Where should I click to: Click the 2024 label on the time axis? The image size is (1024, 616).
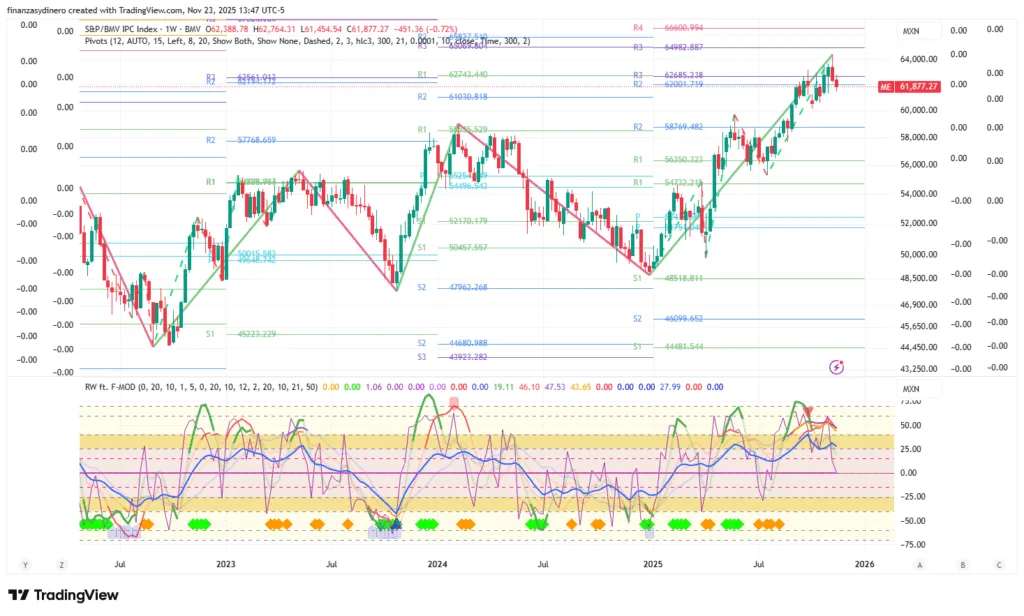coord(437,564)
